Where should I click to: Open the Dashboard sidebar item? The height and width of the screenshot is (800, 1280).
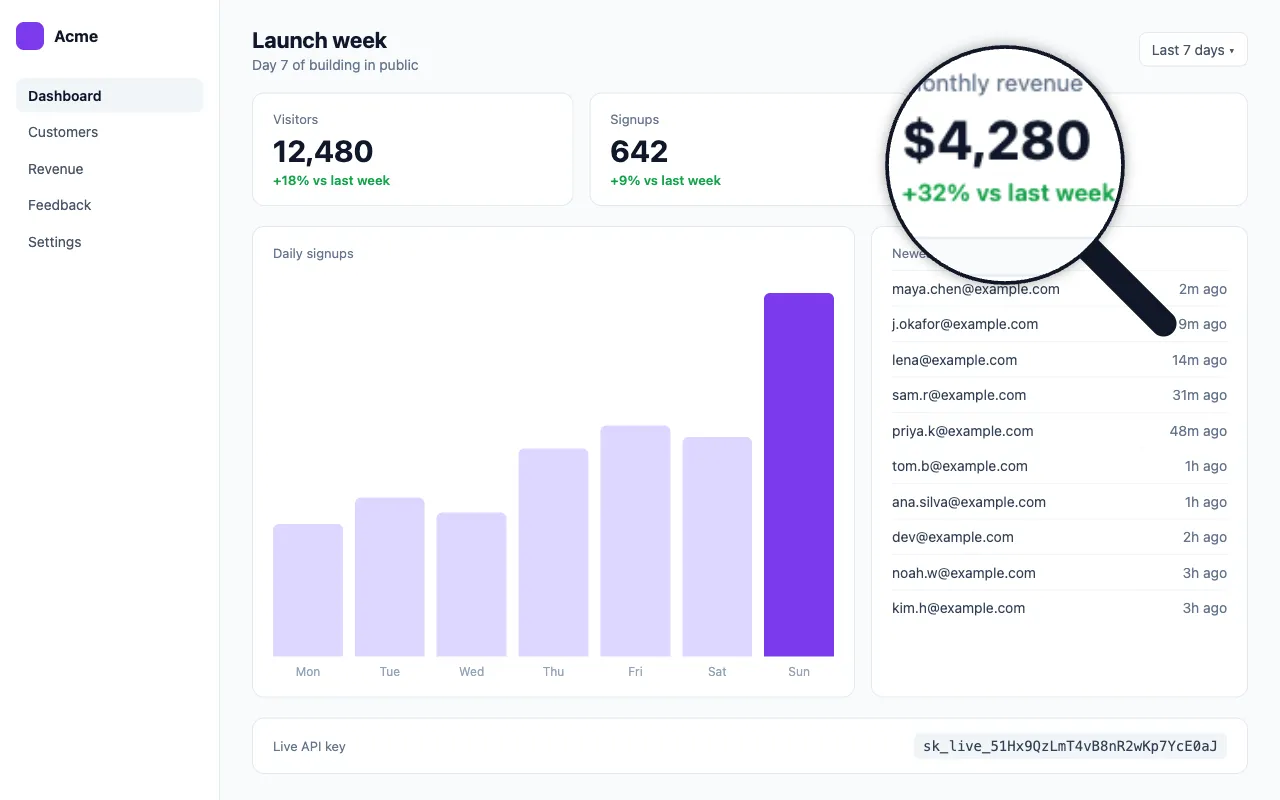(x=109, y=96)
